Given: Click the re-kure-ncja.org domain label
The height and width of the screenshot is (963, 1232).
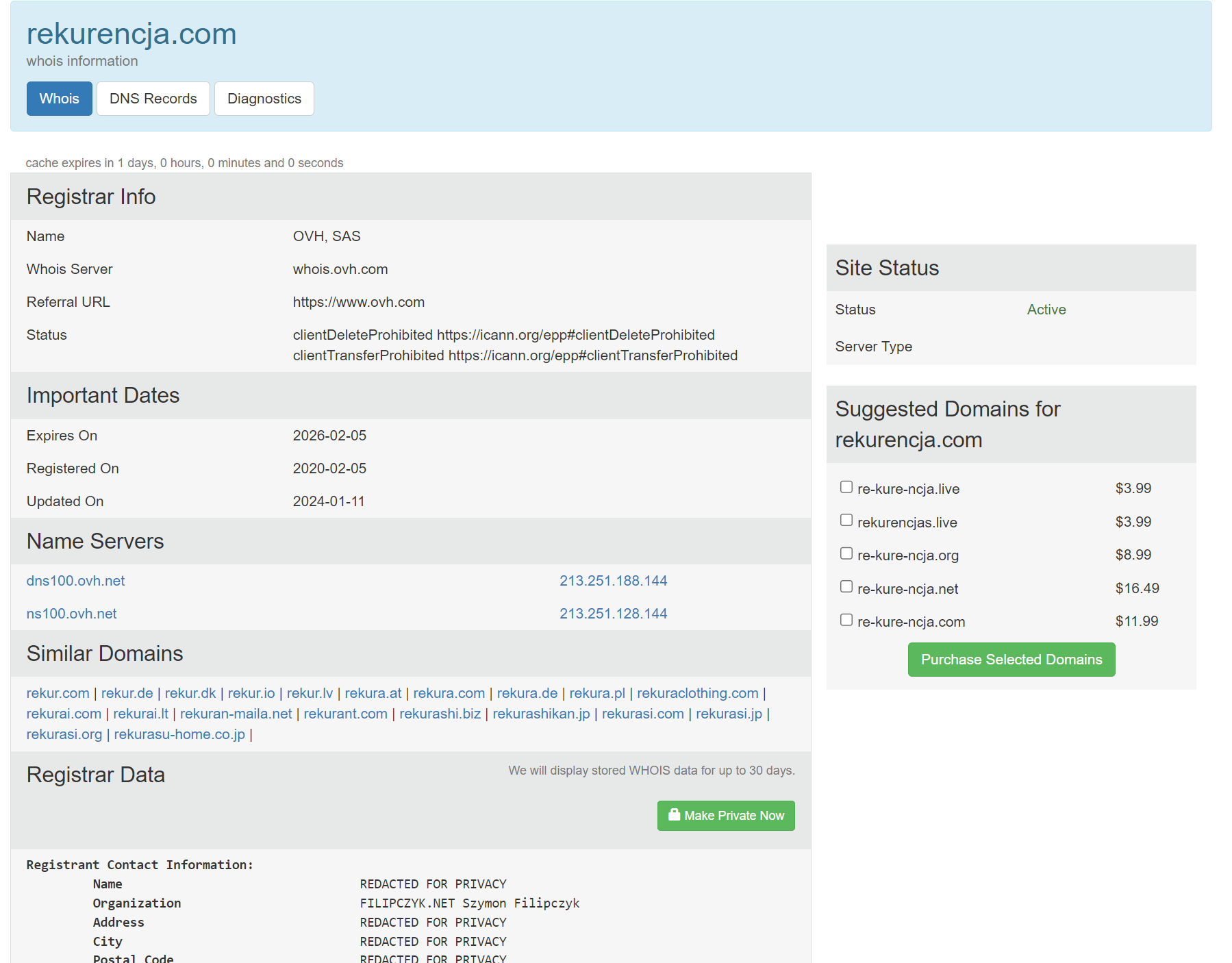Looking at the screenshot, I should 908,555.
